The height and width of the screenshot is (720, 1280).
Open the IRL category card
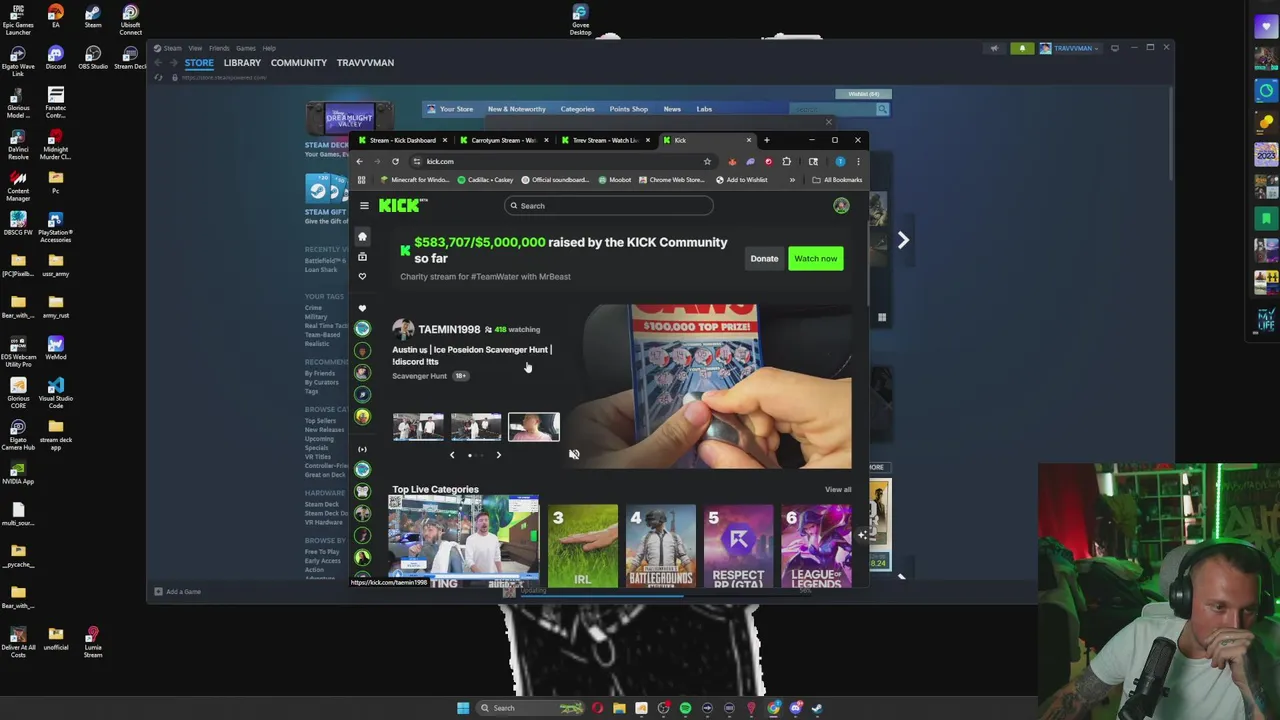pyautogui.click(x=583, y=546)
